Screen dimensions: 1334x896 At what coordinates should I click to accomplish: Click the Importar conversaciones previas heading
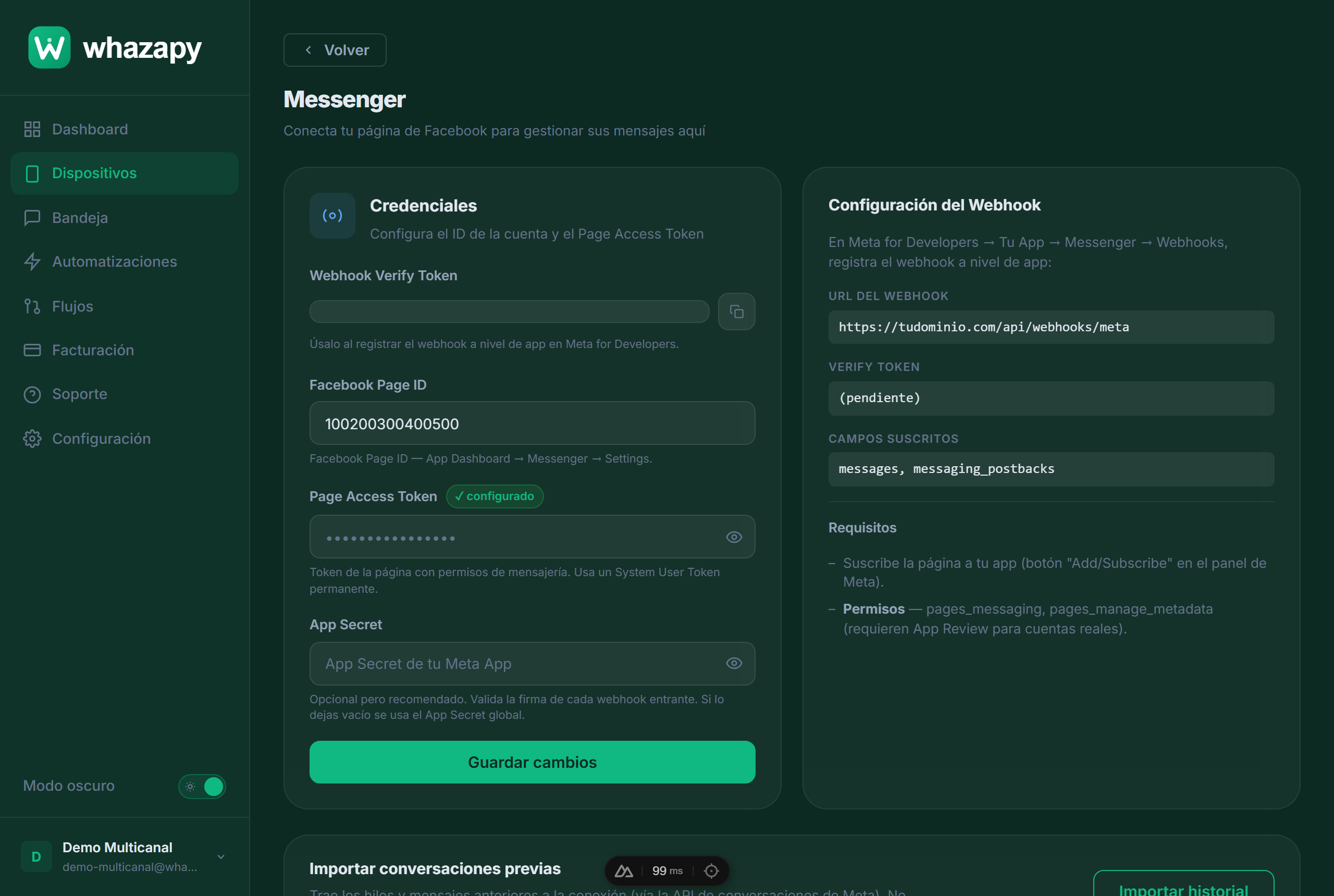435,868
